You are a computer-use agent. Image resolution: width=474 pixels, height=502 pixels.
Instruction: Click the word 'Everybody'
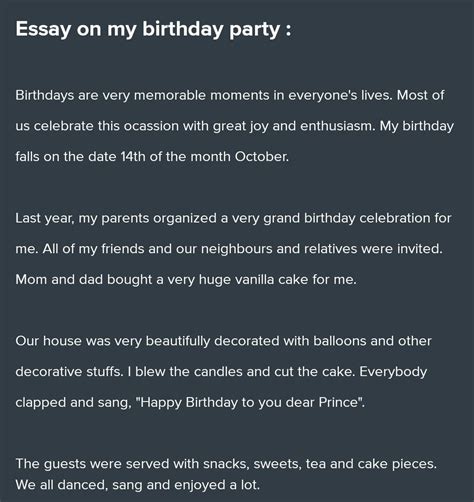pos(393,372)
